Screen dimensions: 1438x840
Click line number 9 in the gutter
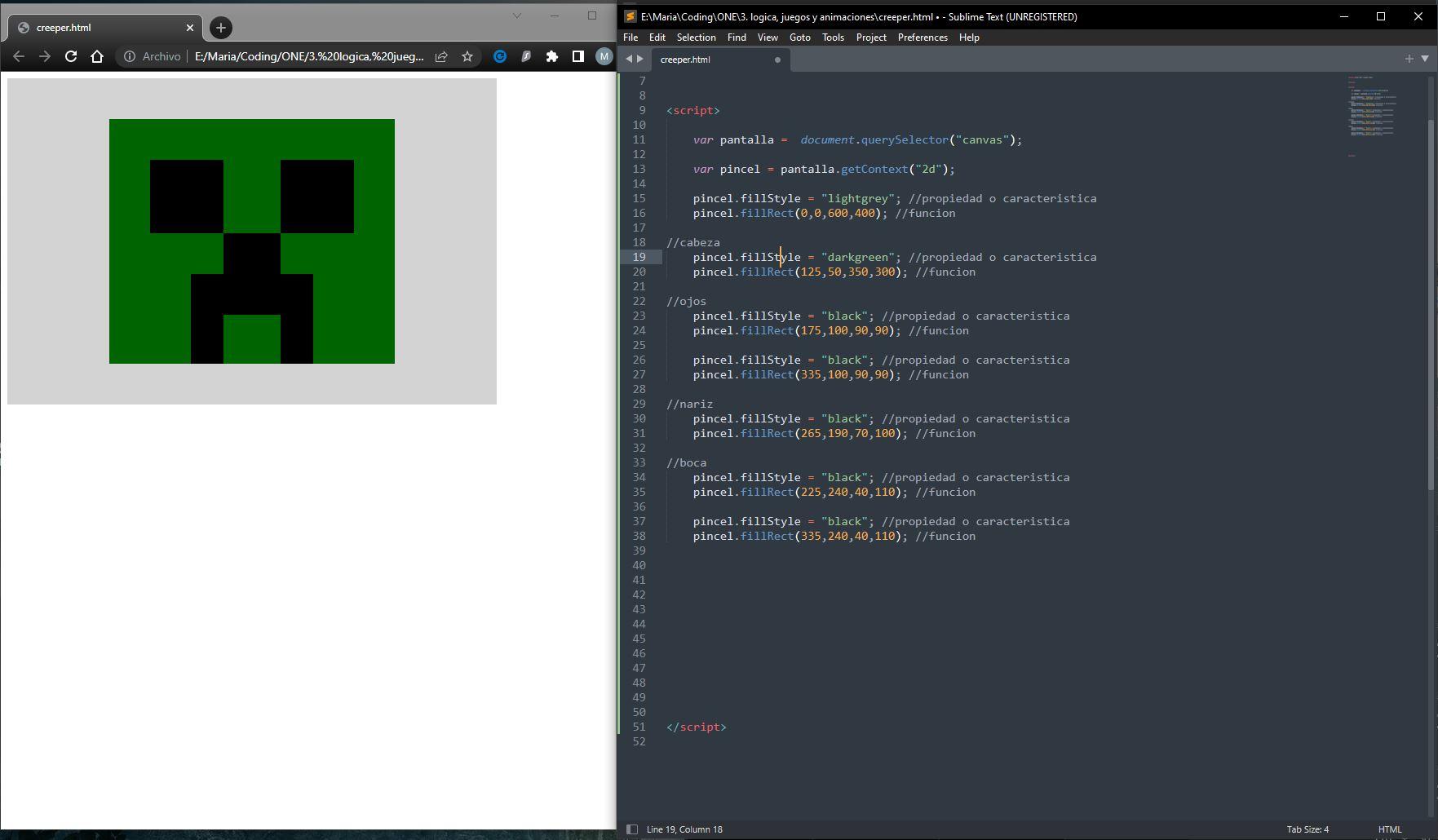[x=642, y=110]
